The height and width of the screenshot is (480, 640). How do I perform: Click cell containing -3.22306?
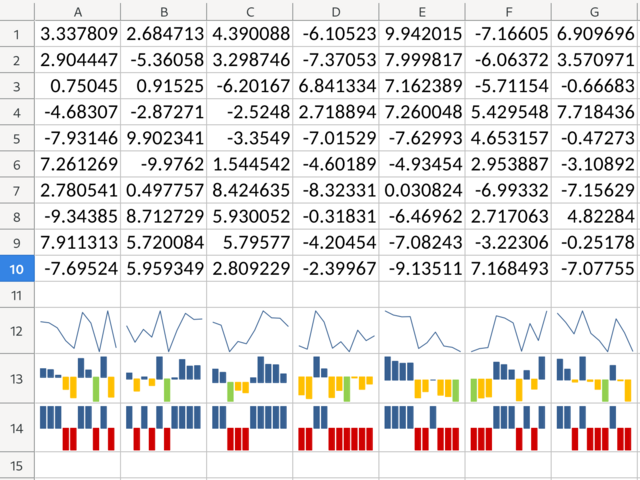coord(508,243)
